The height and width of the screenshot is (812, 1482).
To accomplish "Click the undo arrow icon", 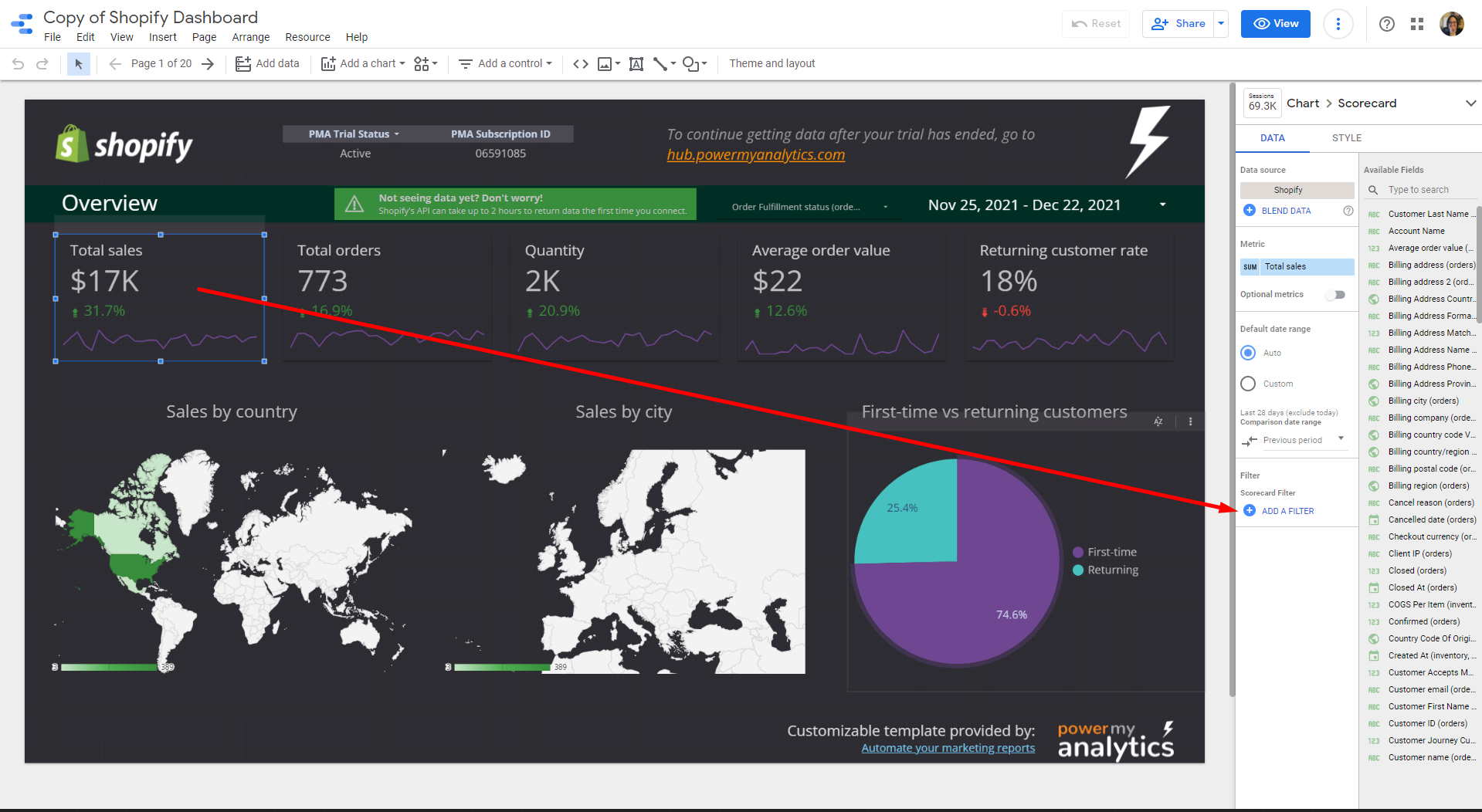I will click(x=19, y=64).
